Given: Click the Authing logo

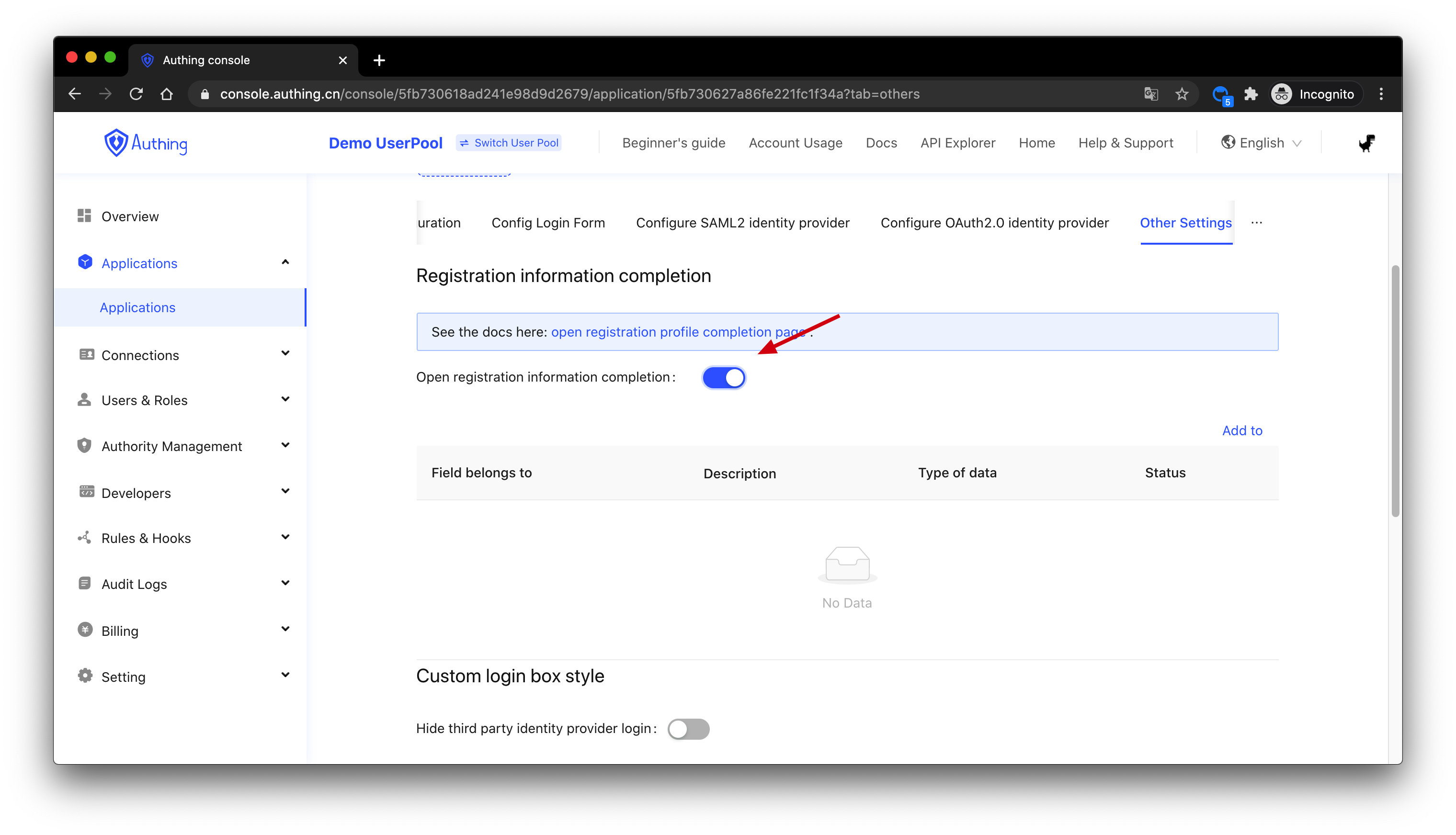Looking at the screenshot, I should [146, 143].
